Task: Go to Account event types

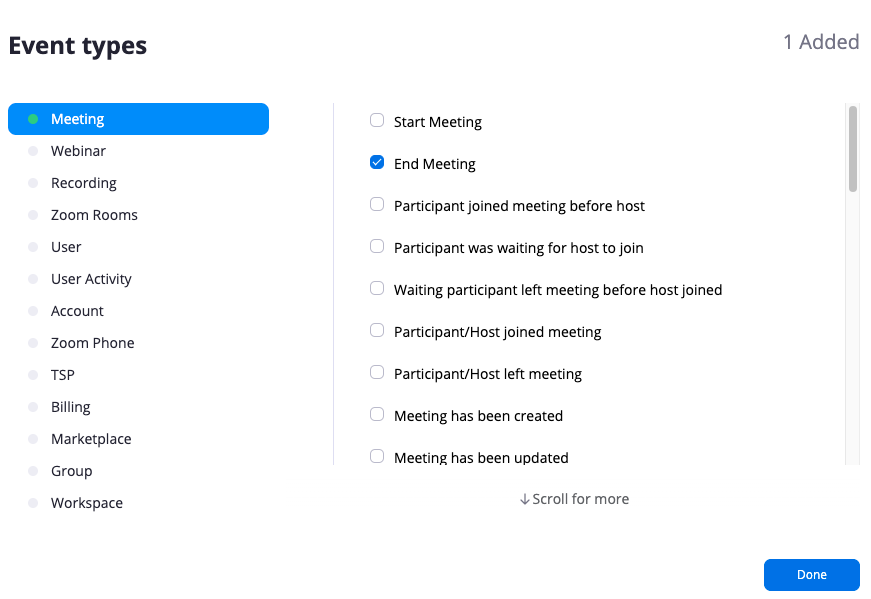Action: point(77,311)
